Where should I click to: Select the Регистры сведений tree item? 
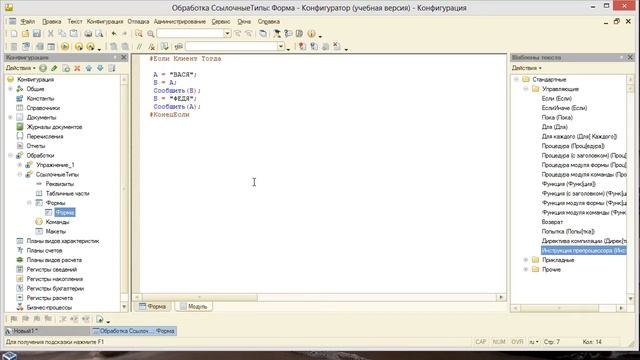[x=52, y=269]
